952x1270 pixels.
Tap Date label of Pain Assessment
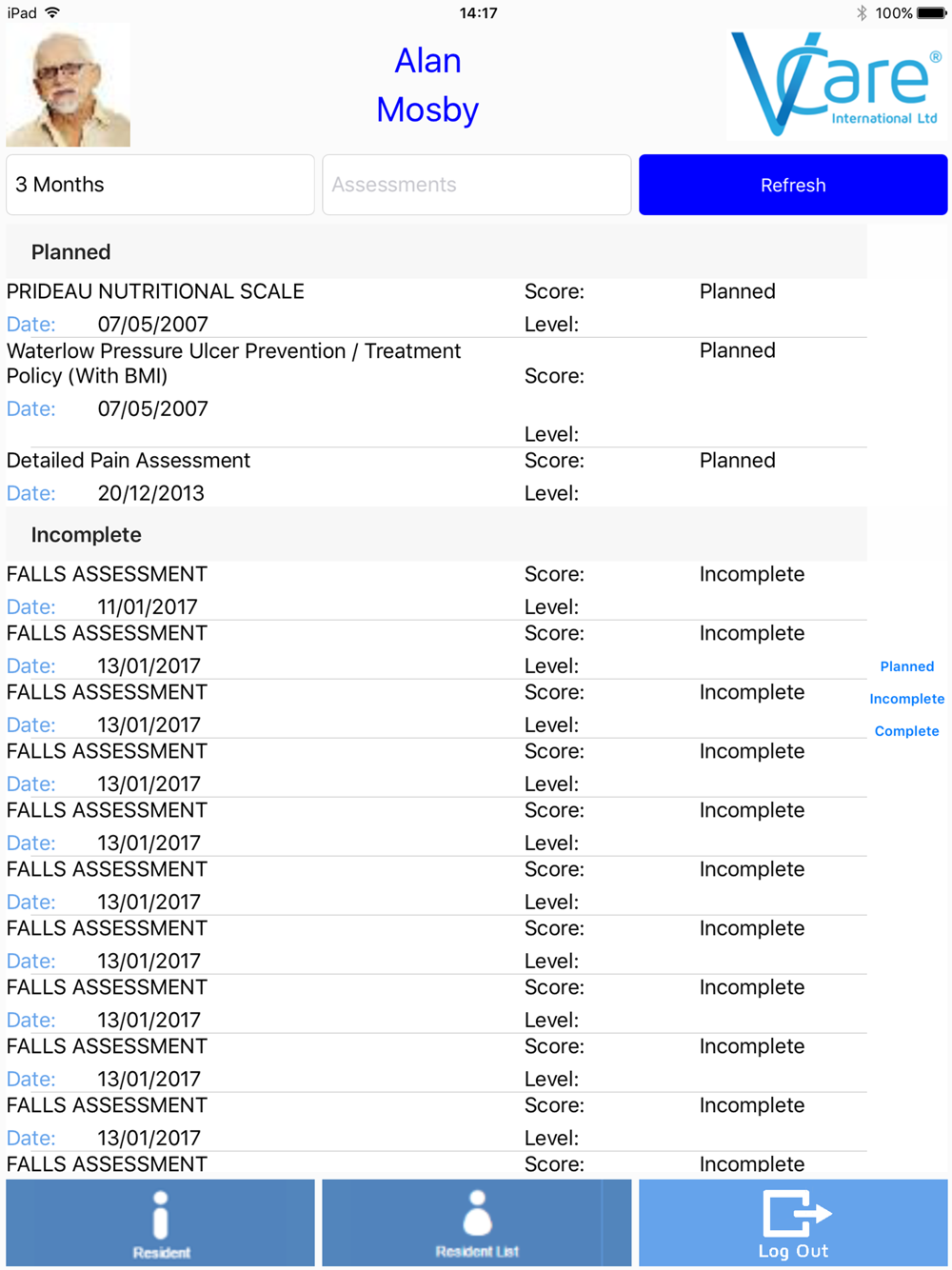[31, 493]
